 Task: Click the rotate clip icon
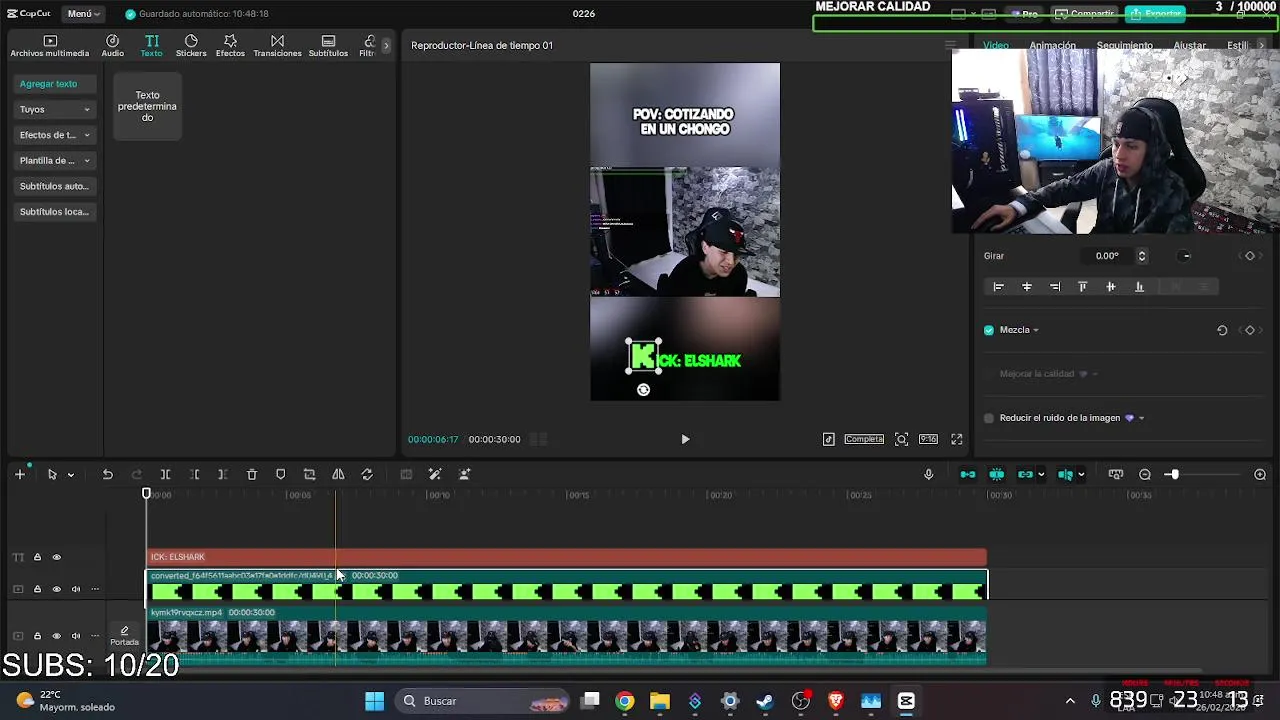coord(367,474)
